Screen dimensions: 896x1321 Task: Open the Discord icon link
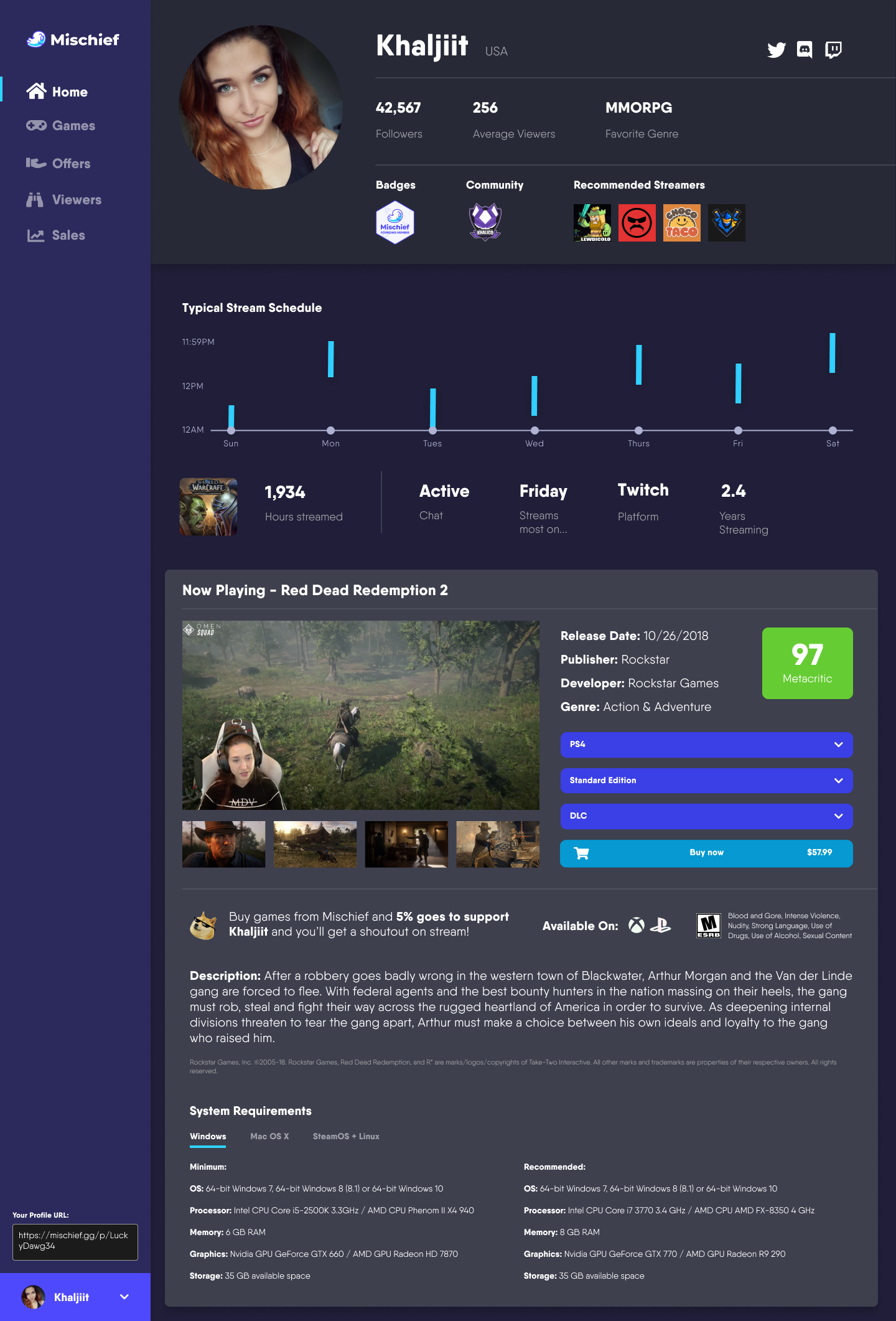[x=805, y=50]
